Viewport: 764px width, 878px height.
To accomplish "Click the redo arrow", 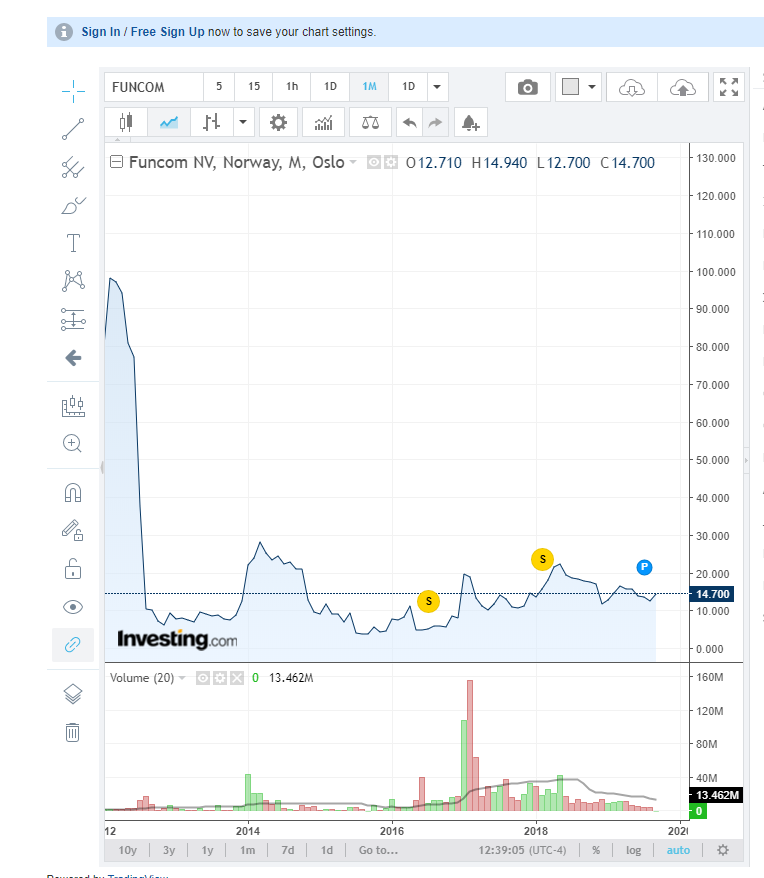I will 435,122.
